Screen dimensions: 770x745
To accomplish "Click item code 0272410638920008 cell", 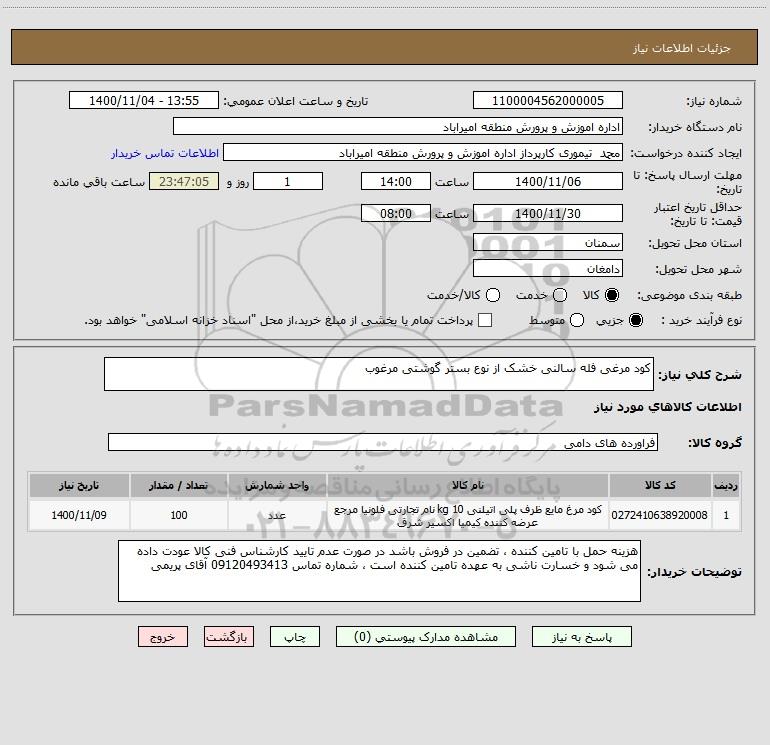I will pyautogui.click(x=660, y=515).
